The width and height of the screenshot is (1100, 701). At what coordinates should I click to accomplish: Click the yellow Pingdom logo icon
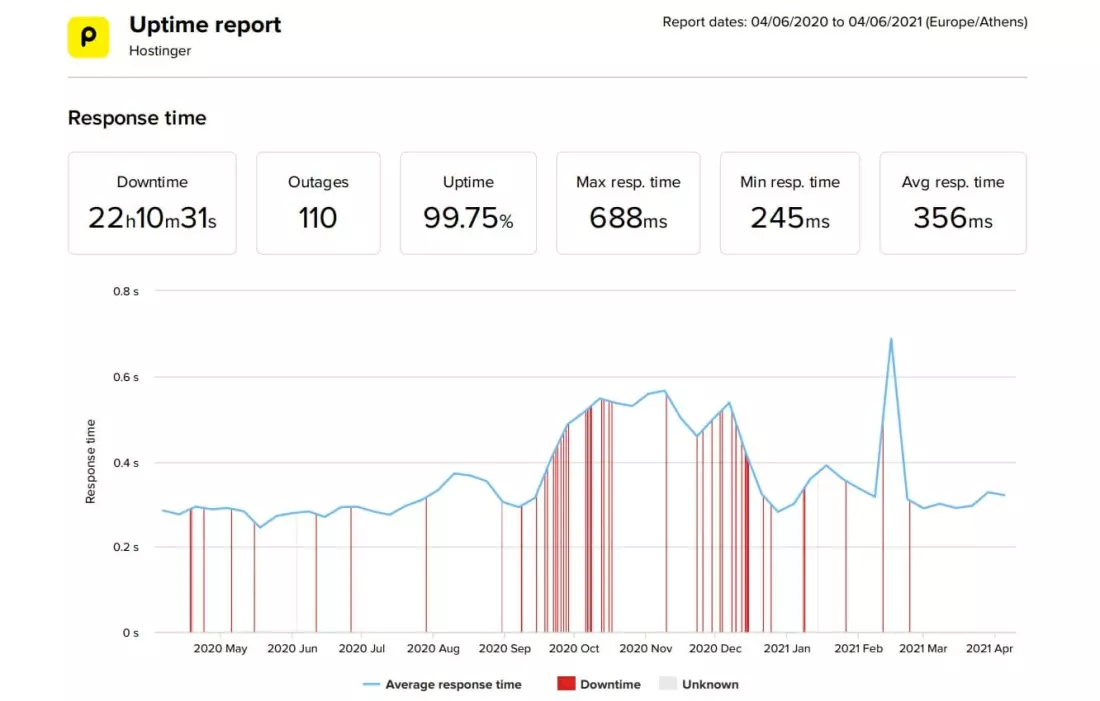(x=88, y=37)
